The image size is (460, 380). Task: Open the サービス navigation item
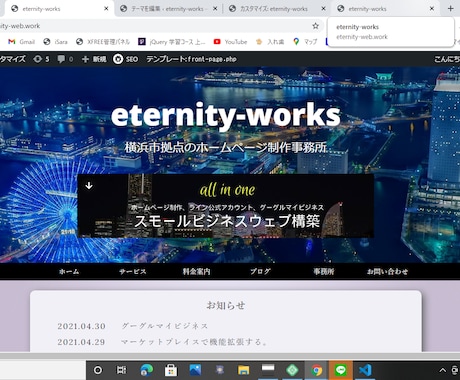click(x=133, y=271)
